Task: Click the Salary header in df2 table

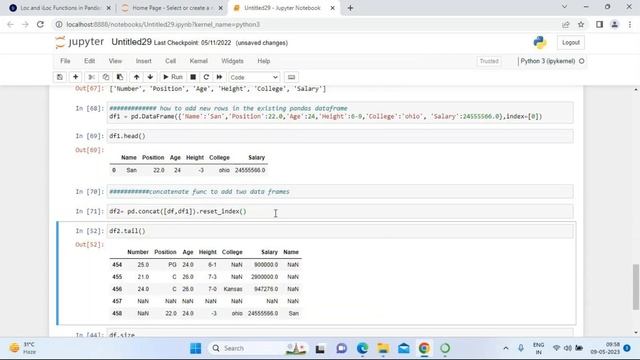Action: point(269,252)
